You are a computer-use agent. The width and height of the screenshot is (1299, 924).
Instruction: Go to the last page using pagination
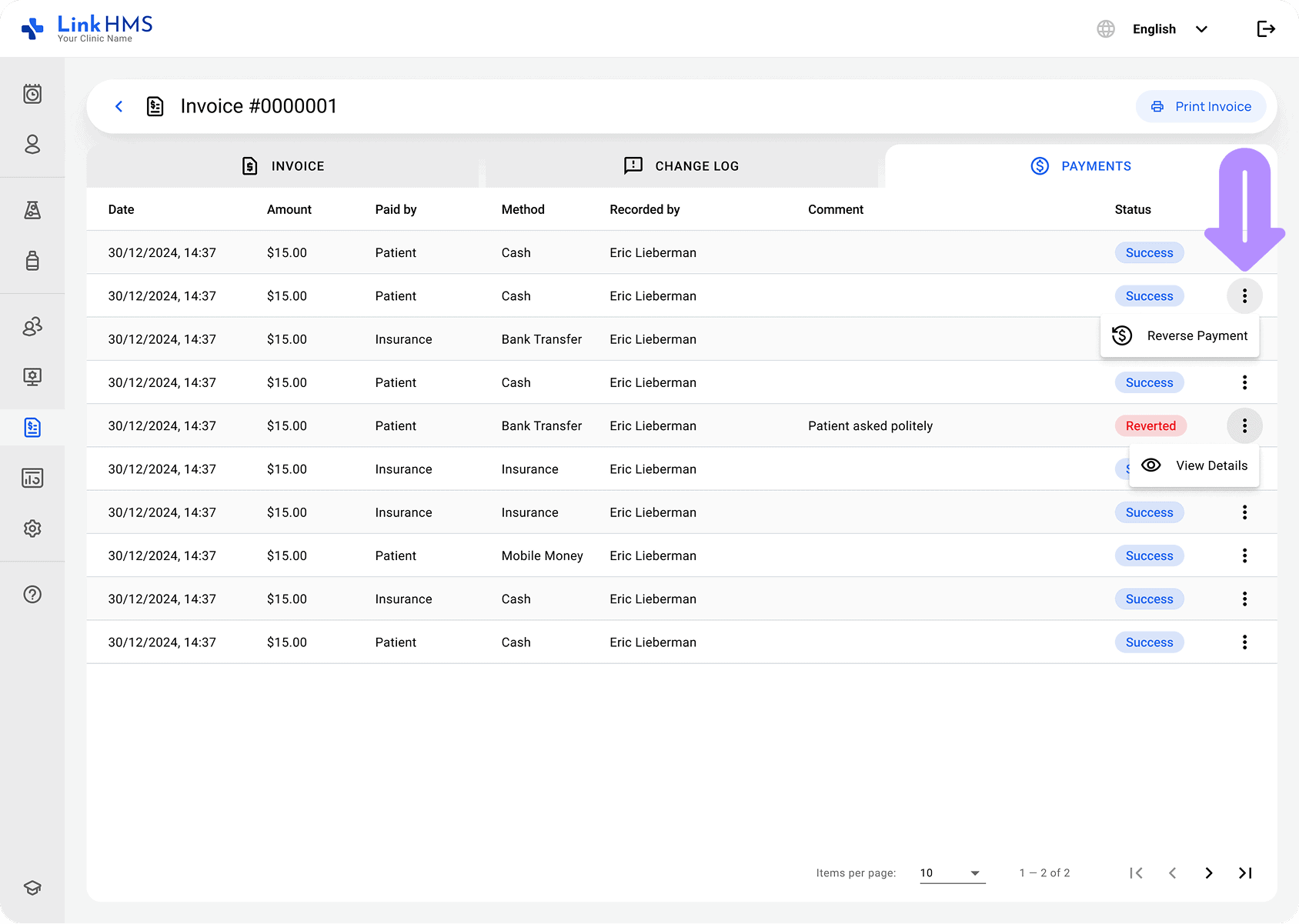click(1244, 872)
